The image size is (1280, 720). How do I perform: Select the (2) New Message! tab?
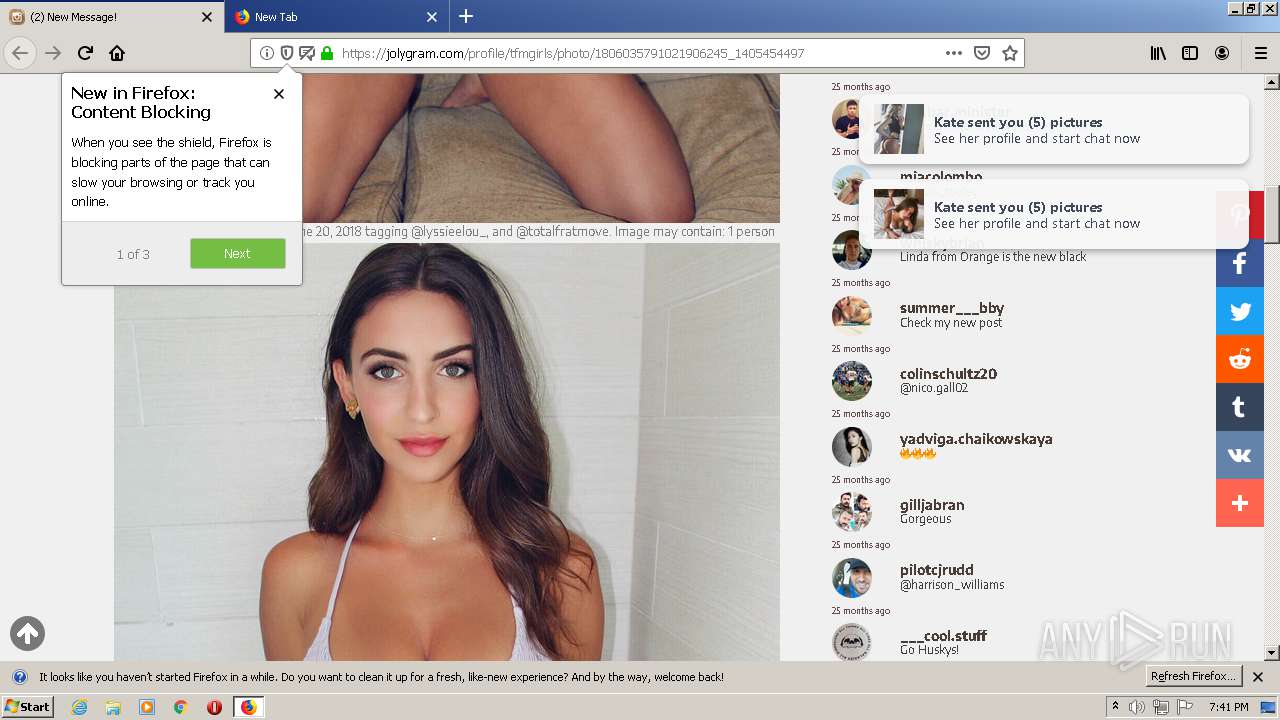pyautogui.click(x=112, y=17)
